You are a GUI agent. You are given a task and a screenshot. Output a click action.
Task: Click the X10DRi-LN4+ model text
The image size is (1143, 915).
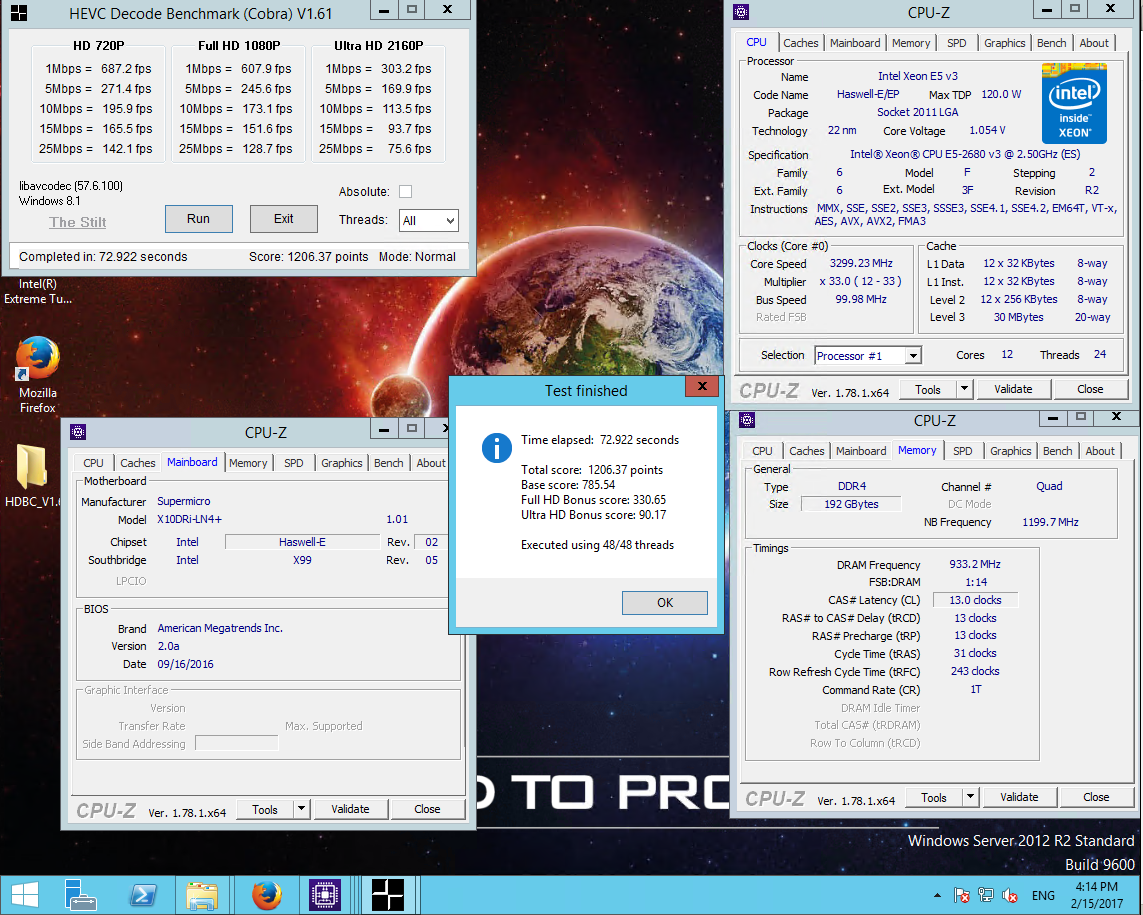tap(190, 519)
